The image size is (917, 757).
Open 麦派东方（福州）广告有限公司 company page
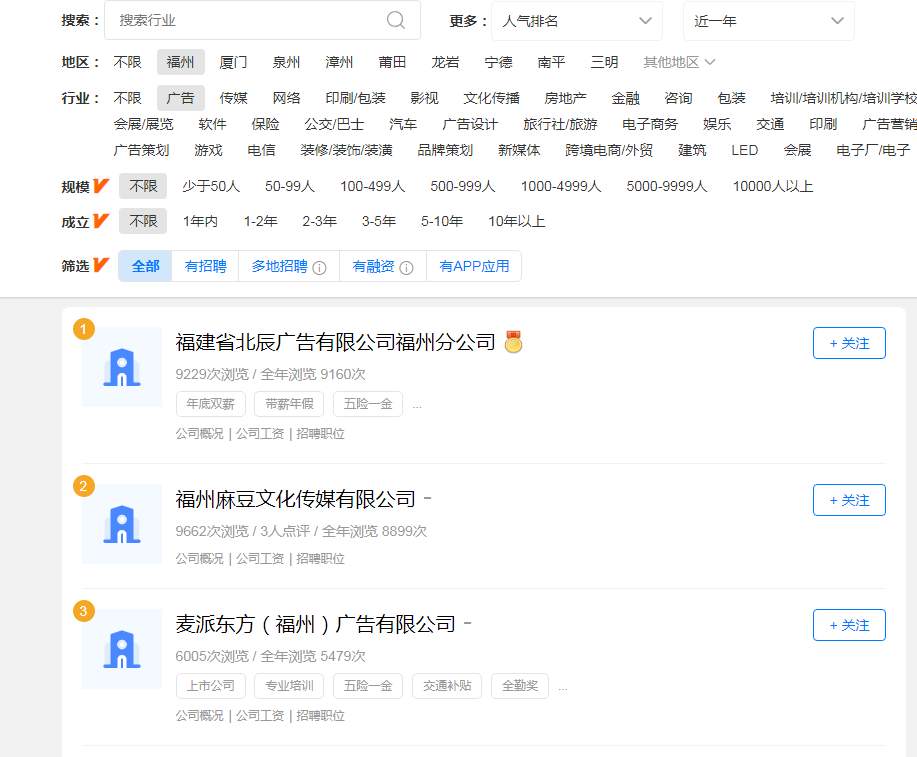[316, 624]
